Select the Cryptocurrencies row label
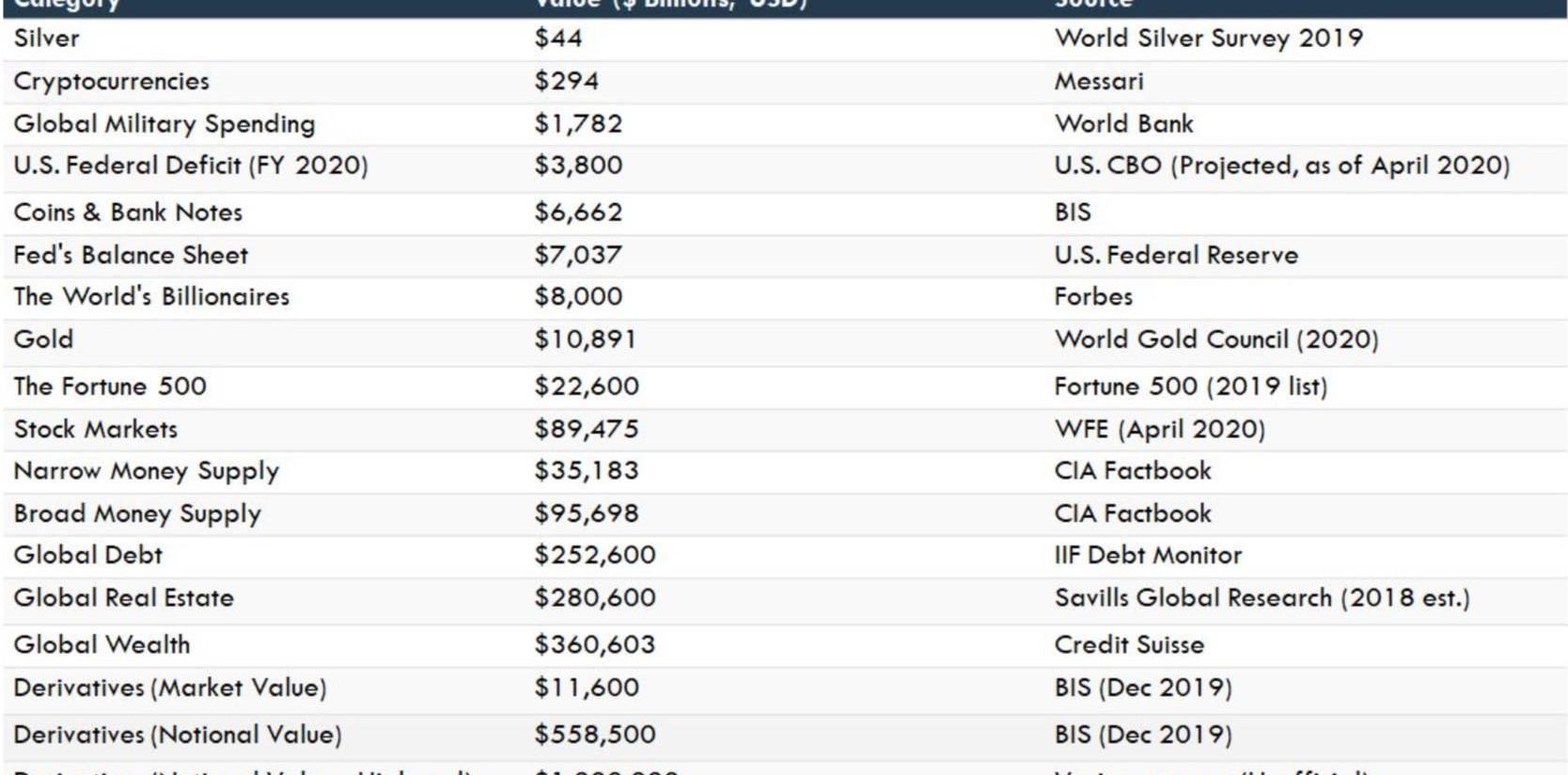 click(111, 82)
